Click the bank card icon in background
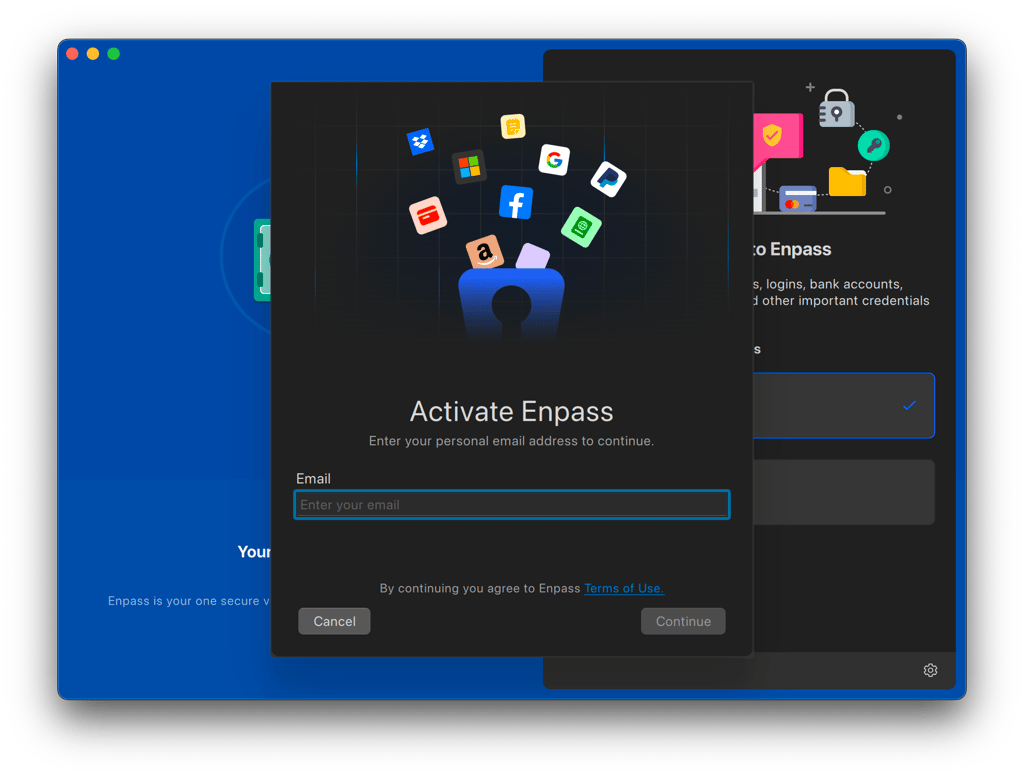The height and width of the screenshot is (776, 1024). [798, 199]
